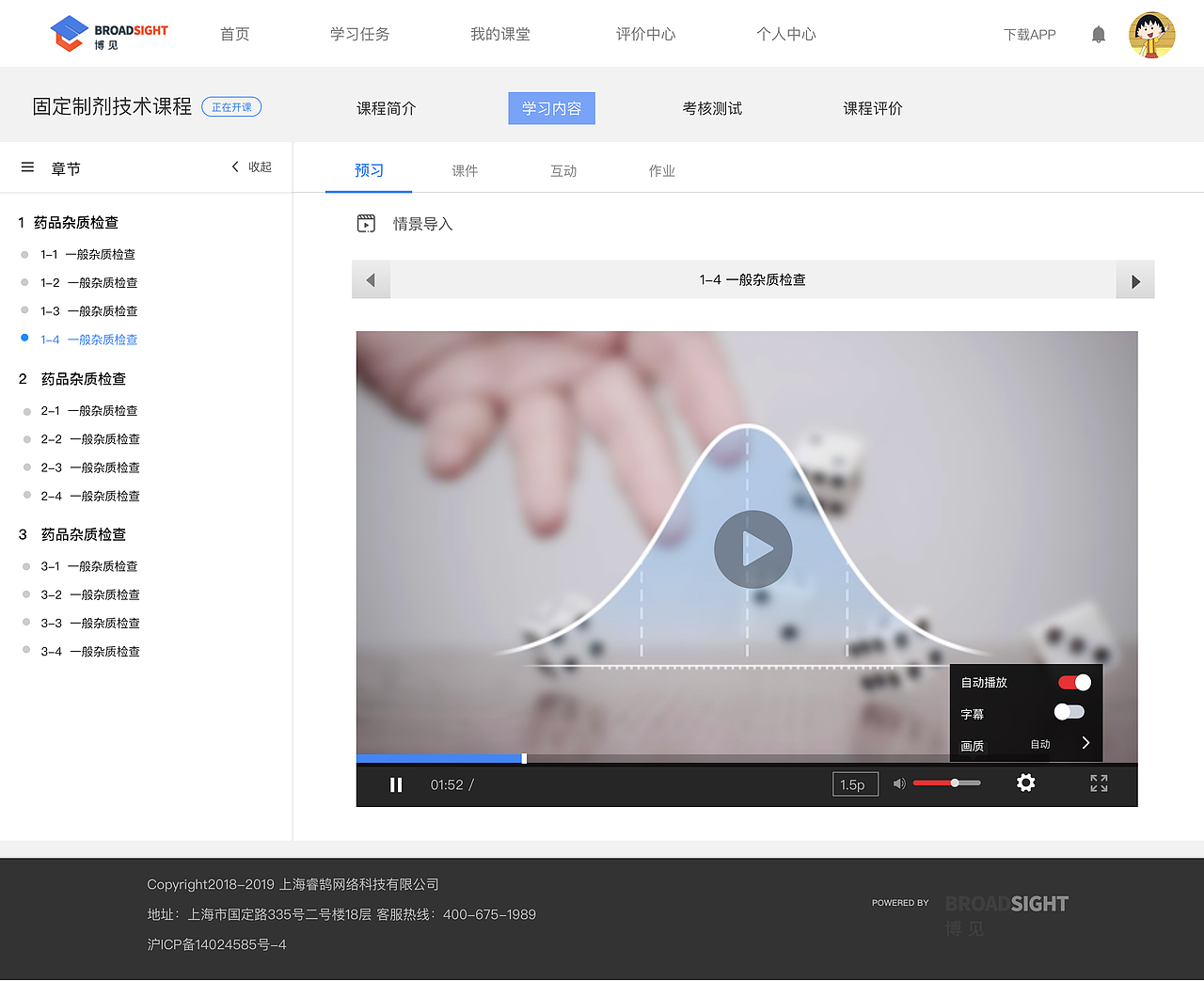Click the center play button overlay
The image size is (1204, 981).
pos(752,548)
